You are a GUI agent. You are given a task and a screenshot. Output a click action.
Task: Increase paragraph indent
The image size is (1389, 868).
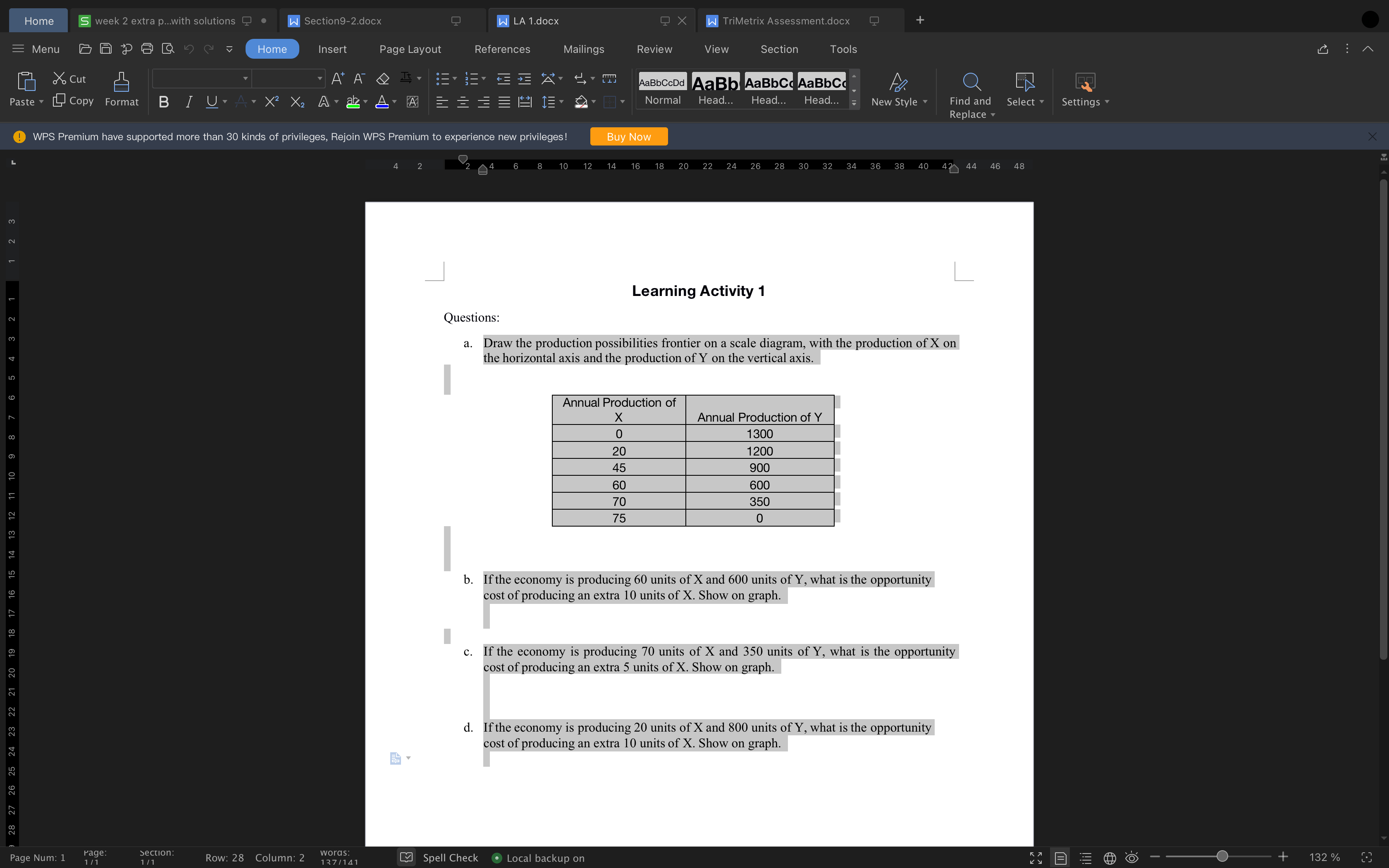click(523, 79)
